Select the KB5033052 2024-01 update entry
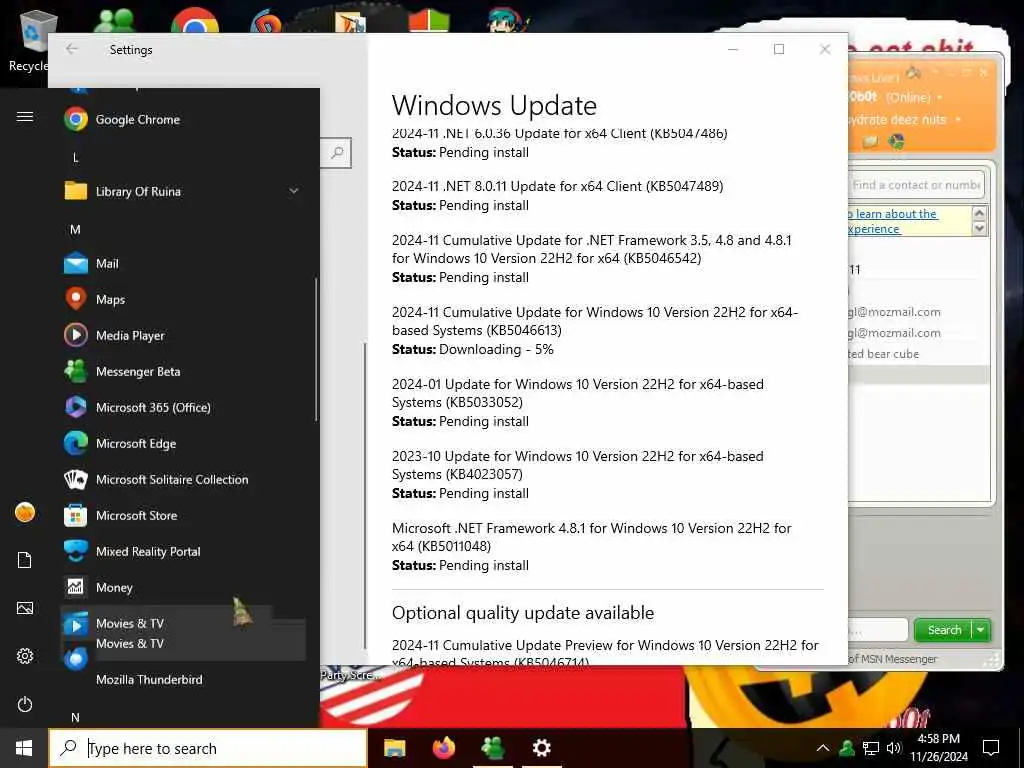Screen dimensions: 1024x768 point(578,402)
